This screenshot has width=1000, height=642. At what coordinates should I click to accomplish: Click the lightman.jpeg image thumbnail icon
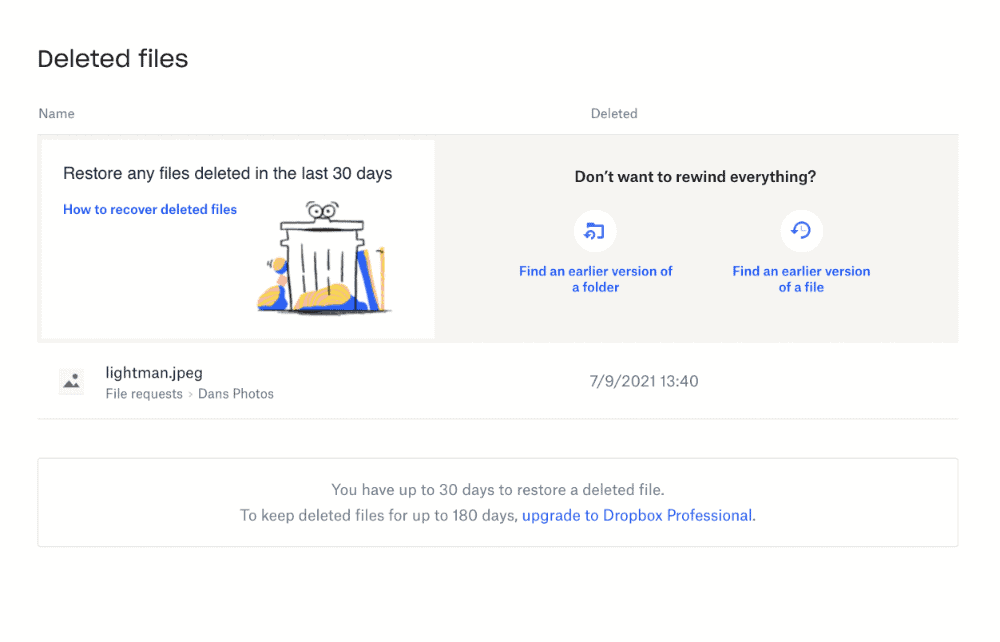pyautogui.click(x=71, y=381)
